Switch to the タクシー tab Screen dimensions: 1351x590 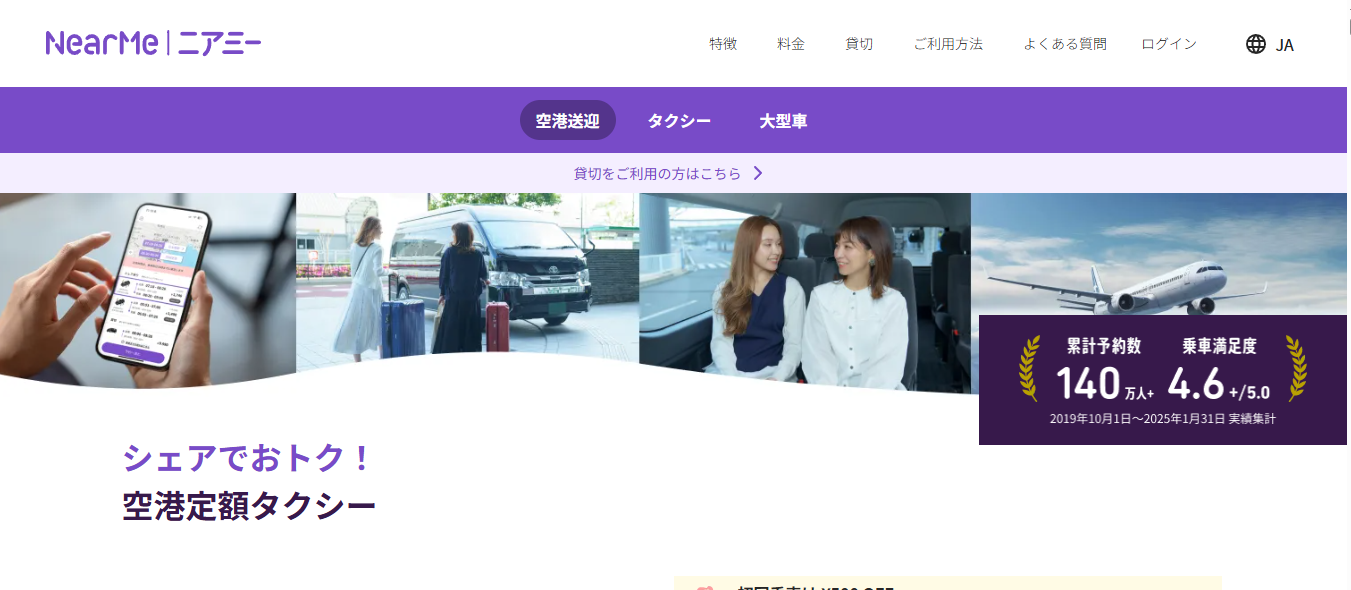tap(679, 121)
